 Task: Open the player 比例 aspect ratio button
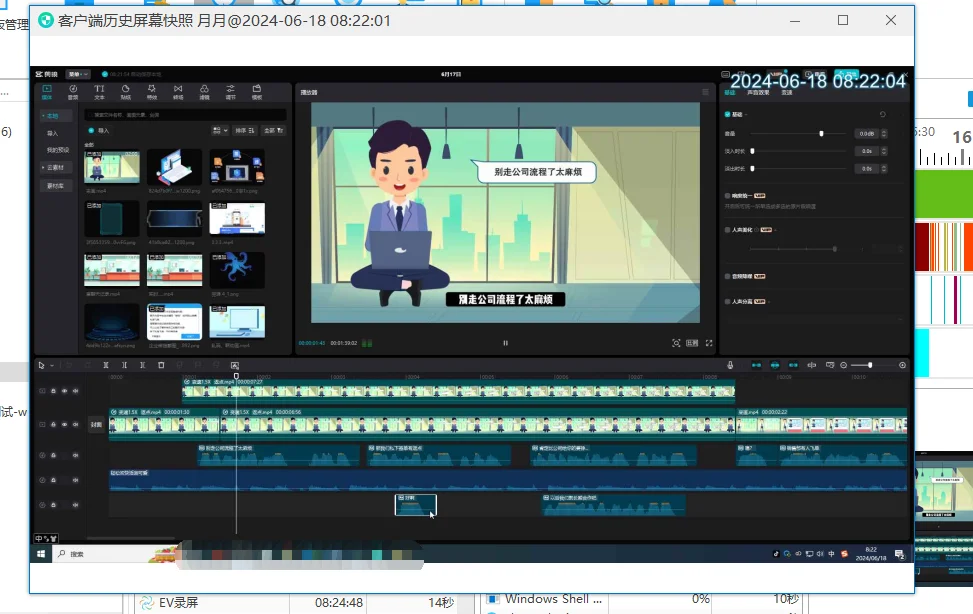pyautogui.click(x=692, y=343)
